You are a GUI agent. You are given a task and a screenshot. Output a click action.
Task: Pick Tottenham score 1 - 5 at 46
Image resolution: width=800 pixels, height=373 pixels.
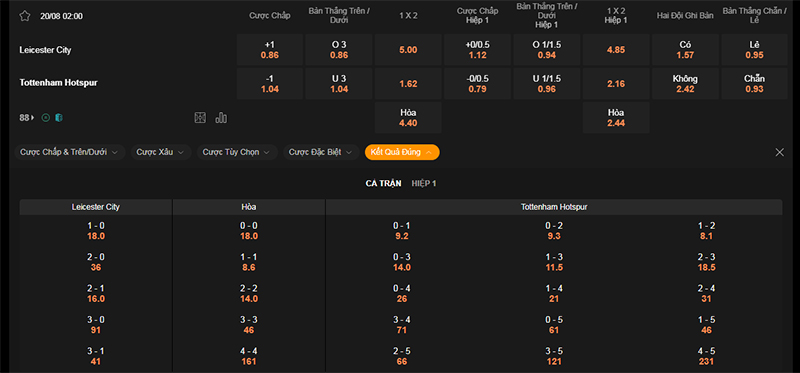[707, 325]
